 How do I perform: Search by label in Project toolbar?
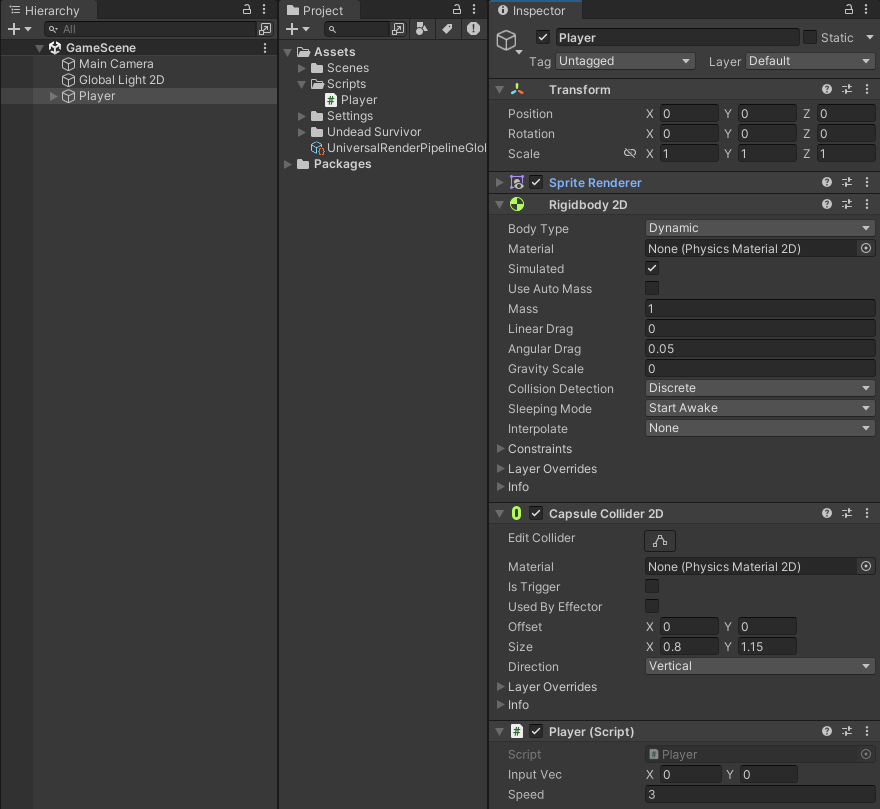(x=447, y=29)
